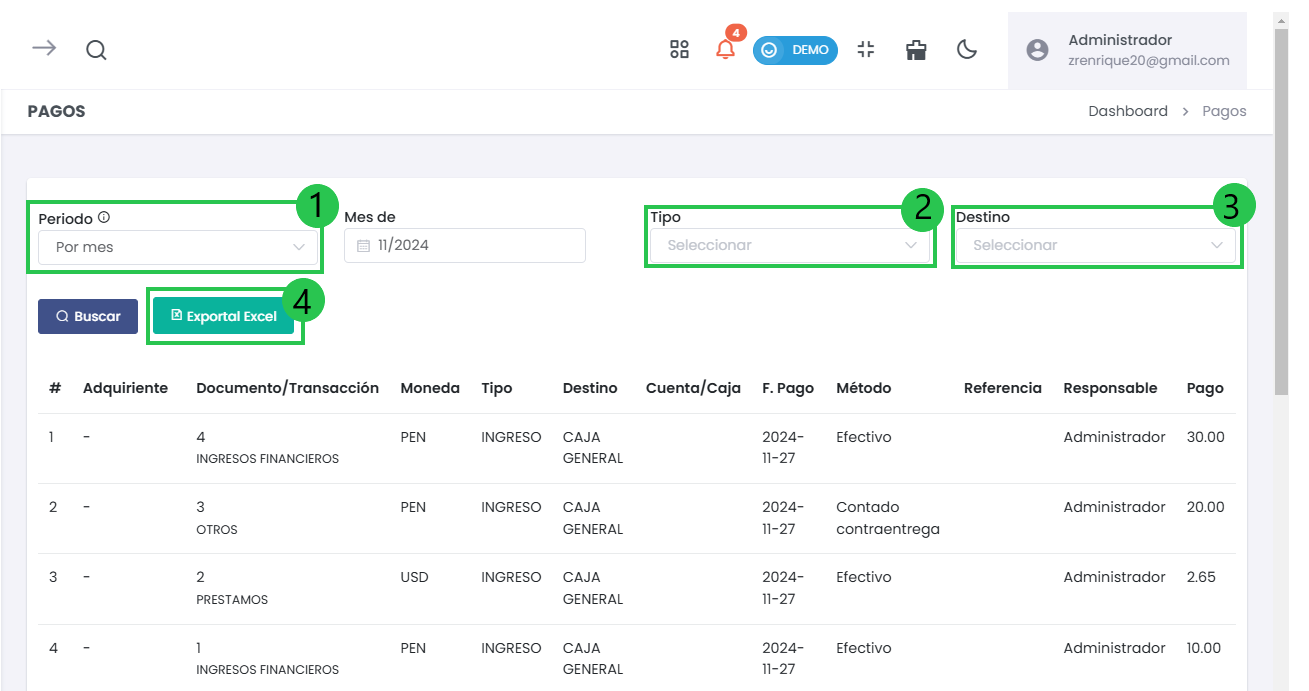Click the Exportal Excel button
The width and height of the screenshot is (1309, 691).
[x=223, y=316]
